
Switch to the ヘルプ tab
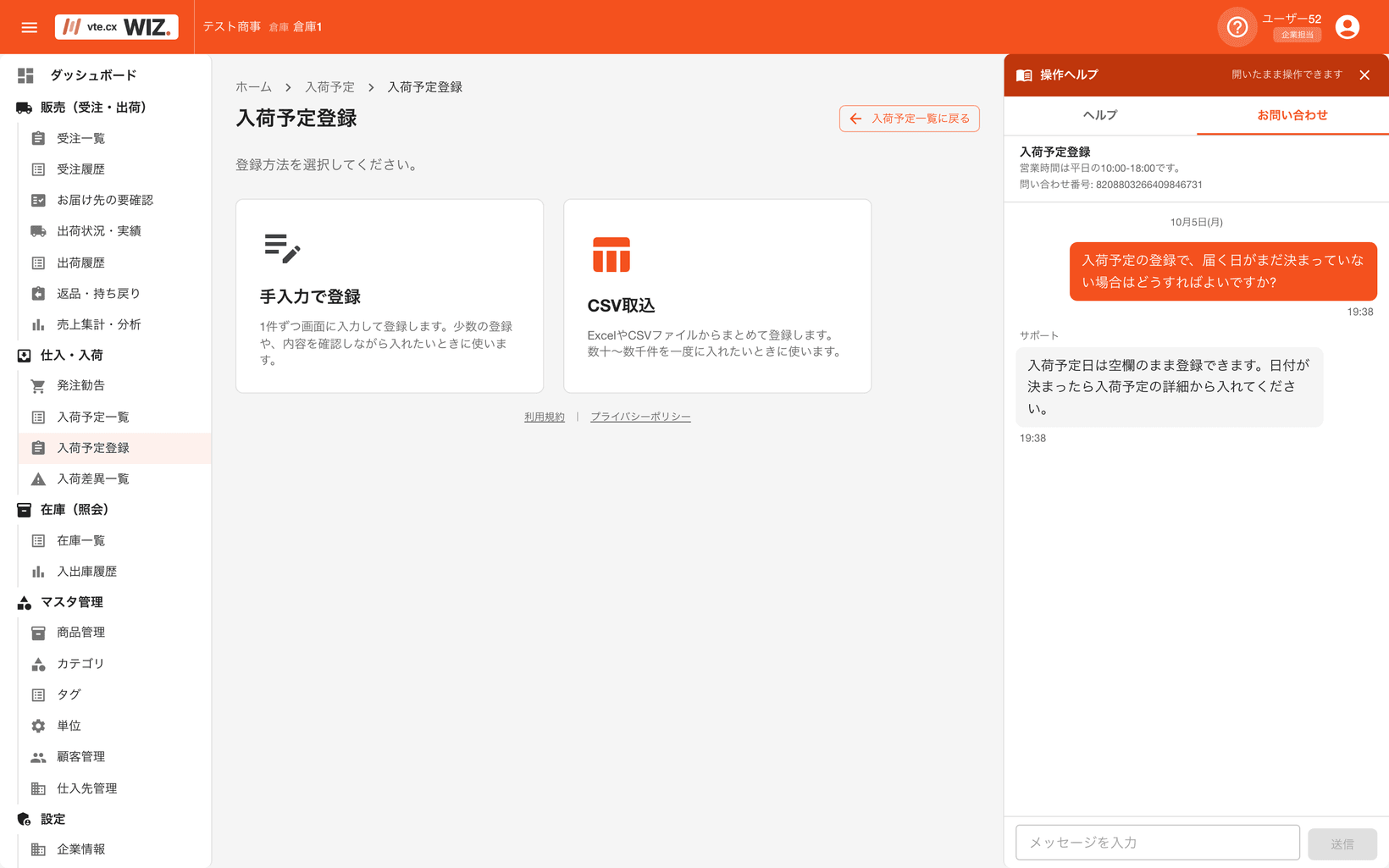1100,115
